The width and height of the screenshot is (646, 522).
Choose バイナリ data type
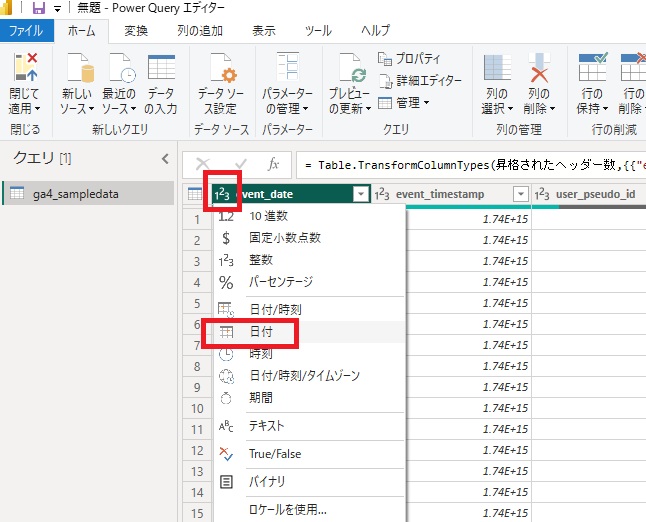[x=309, y=482]
